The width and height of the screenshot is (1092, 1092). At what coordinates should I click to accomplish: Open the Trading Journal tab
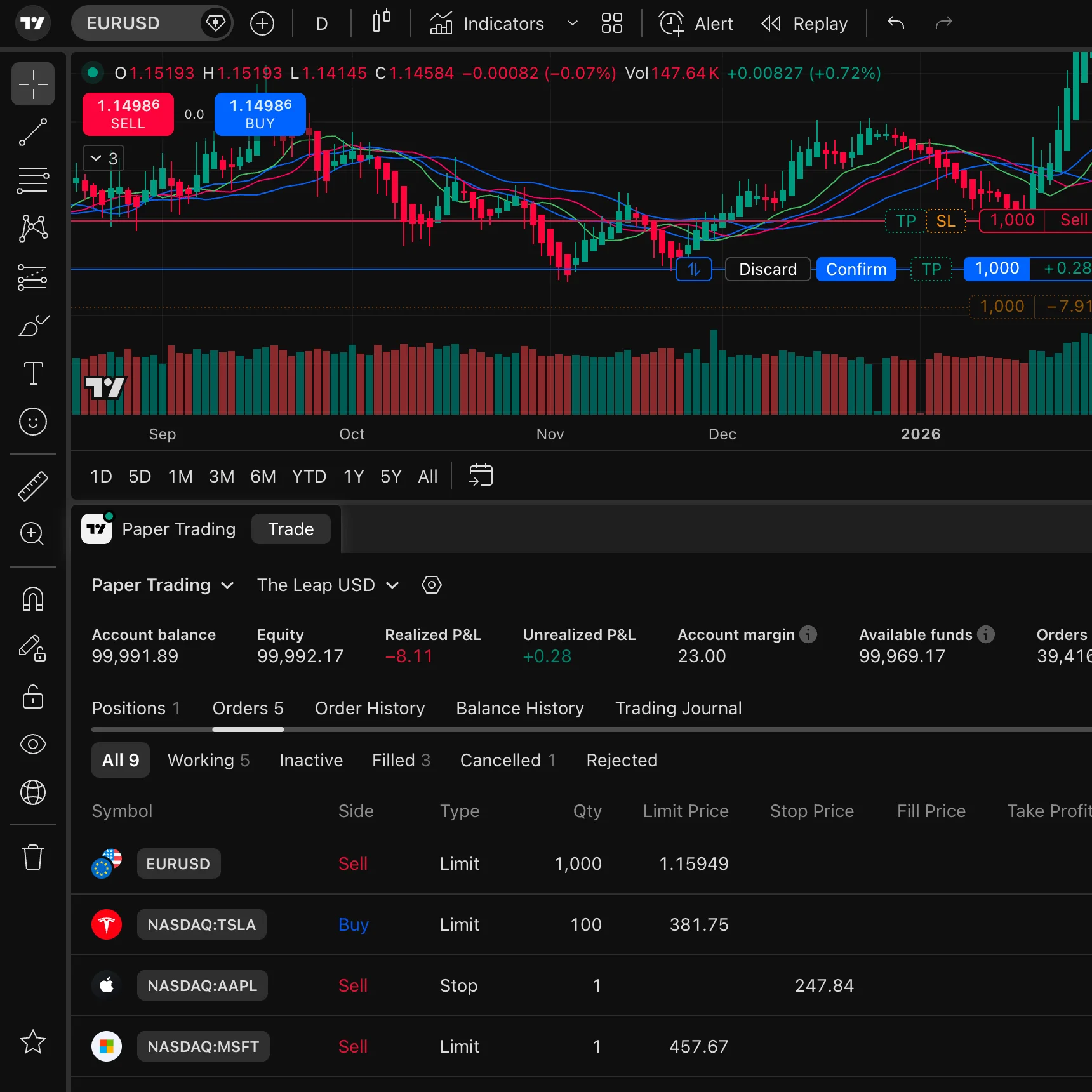coord(679,708)
